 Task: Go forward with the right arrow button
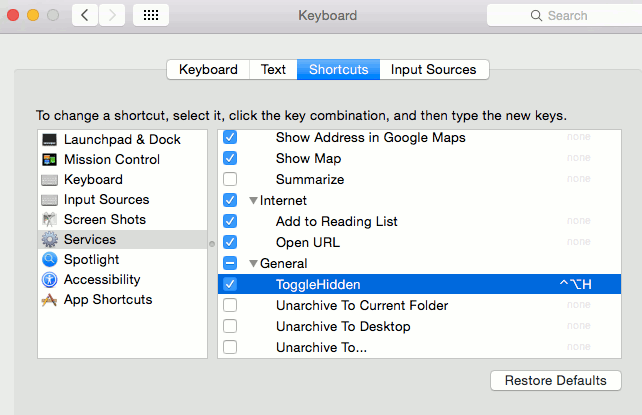click(x=112, y=15)
